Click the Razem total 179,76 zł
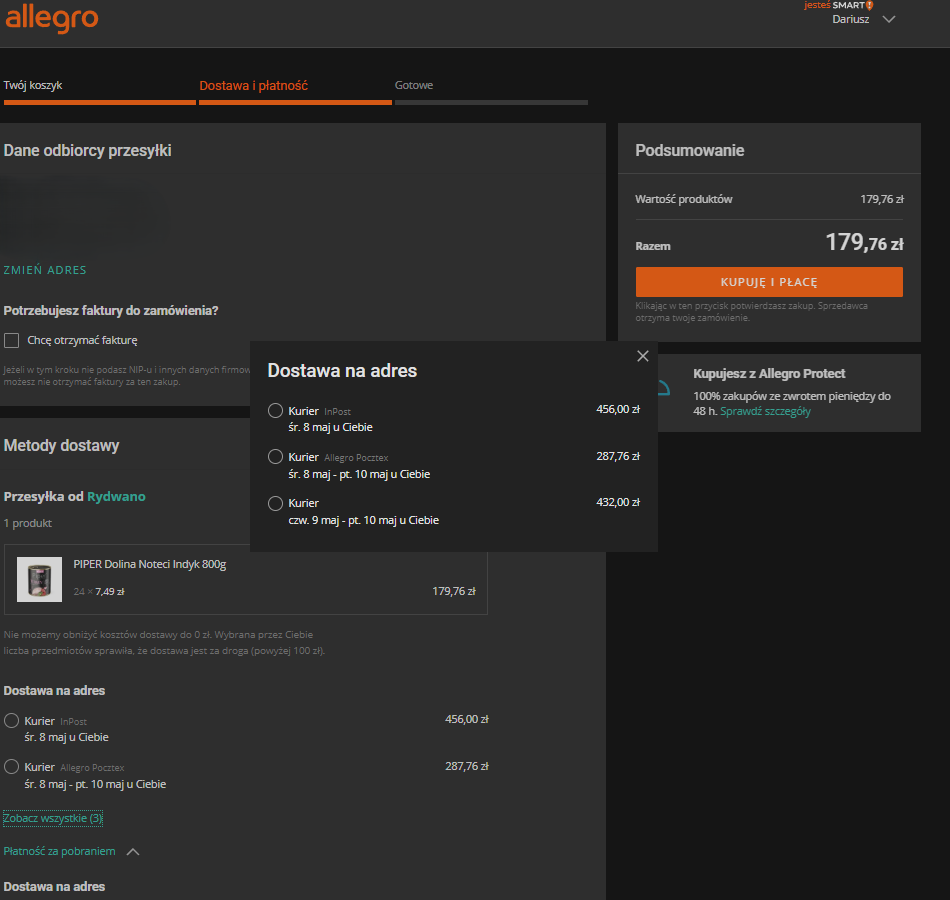The width and height of the screenshot is (950, 900). click(865, 243)
